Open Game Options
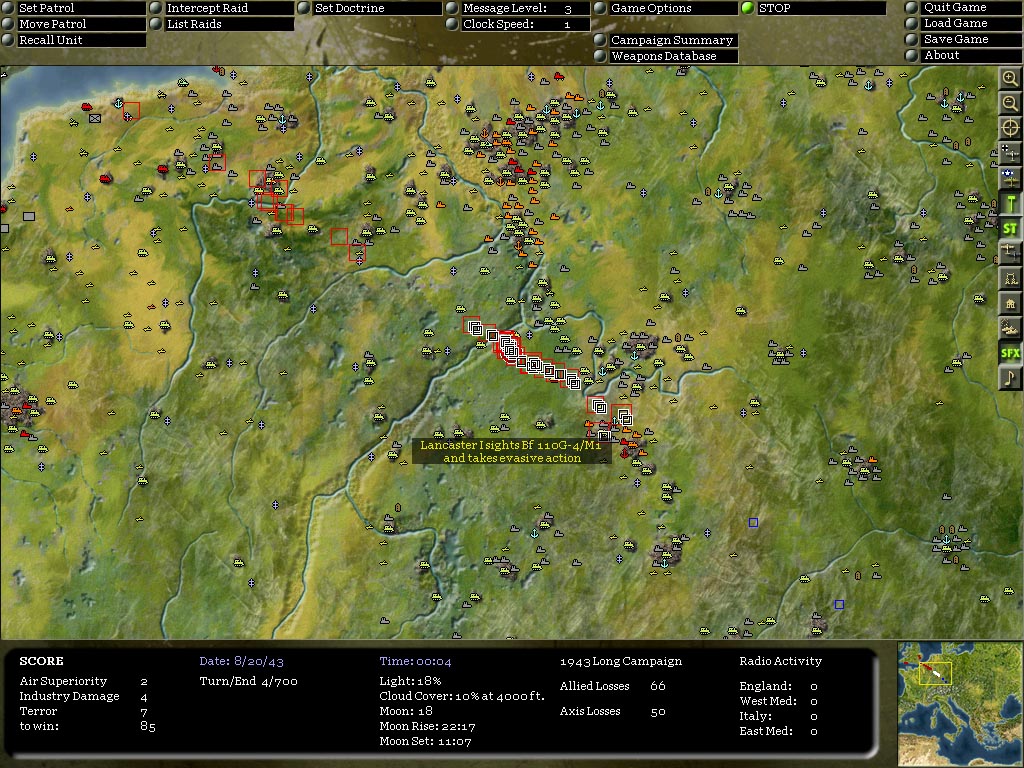This screenshot has width=1024, height=768. coord(666,8)
